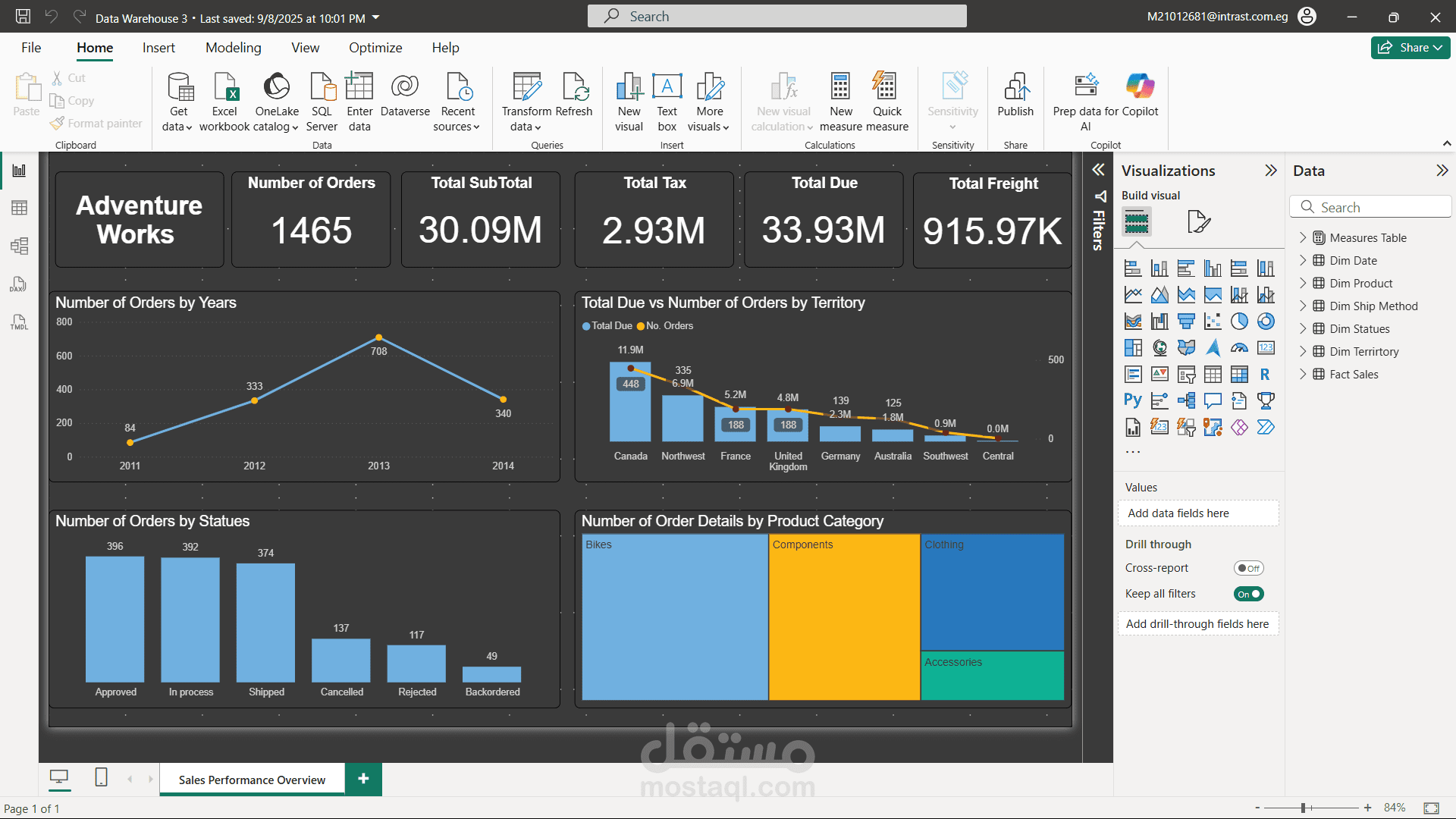Click the Save icon in title bar

click(x=24, y=16)
